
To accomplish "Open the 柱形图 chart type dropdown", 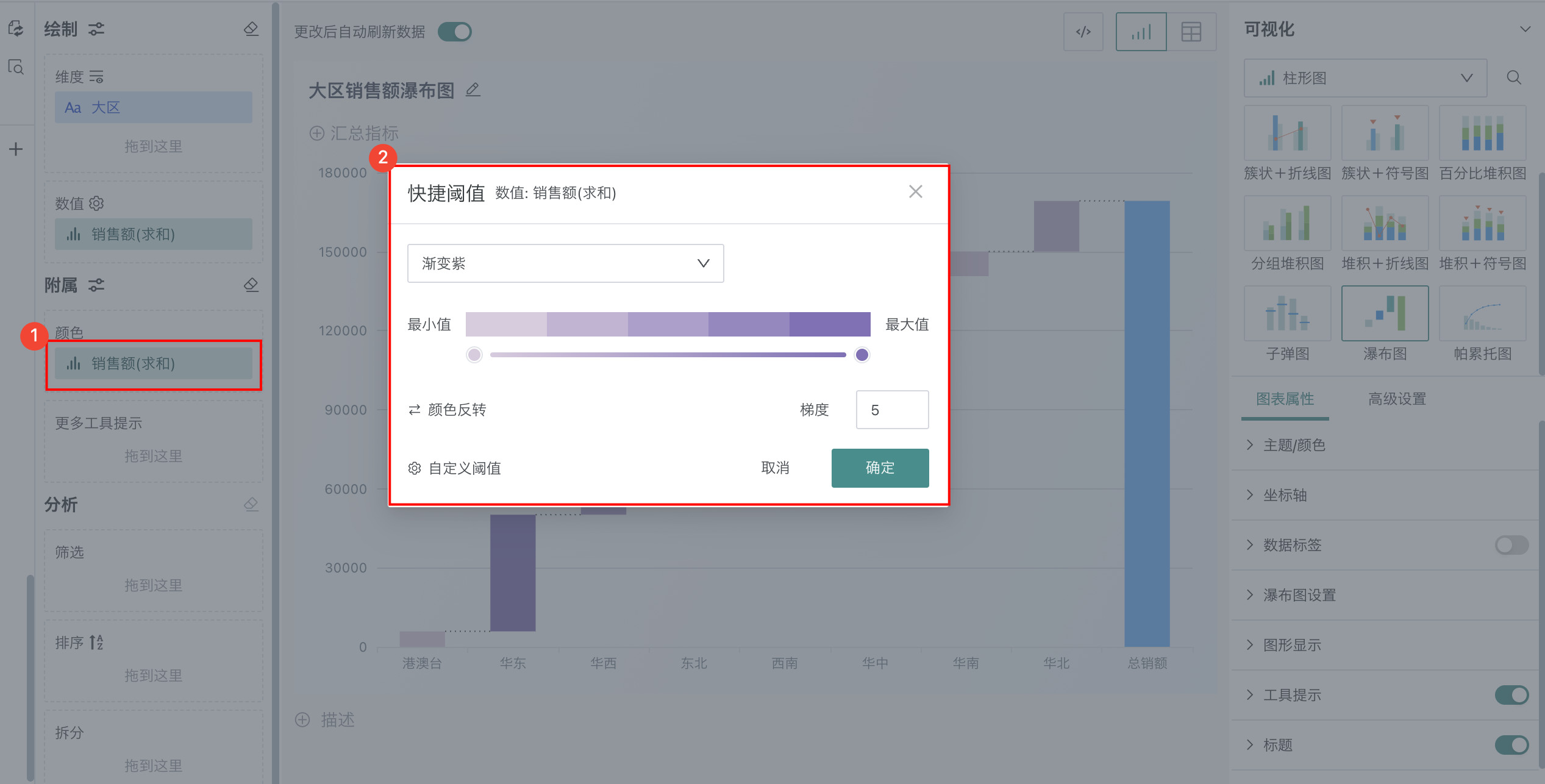I will coord(1365,78).
